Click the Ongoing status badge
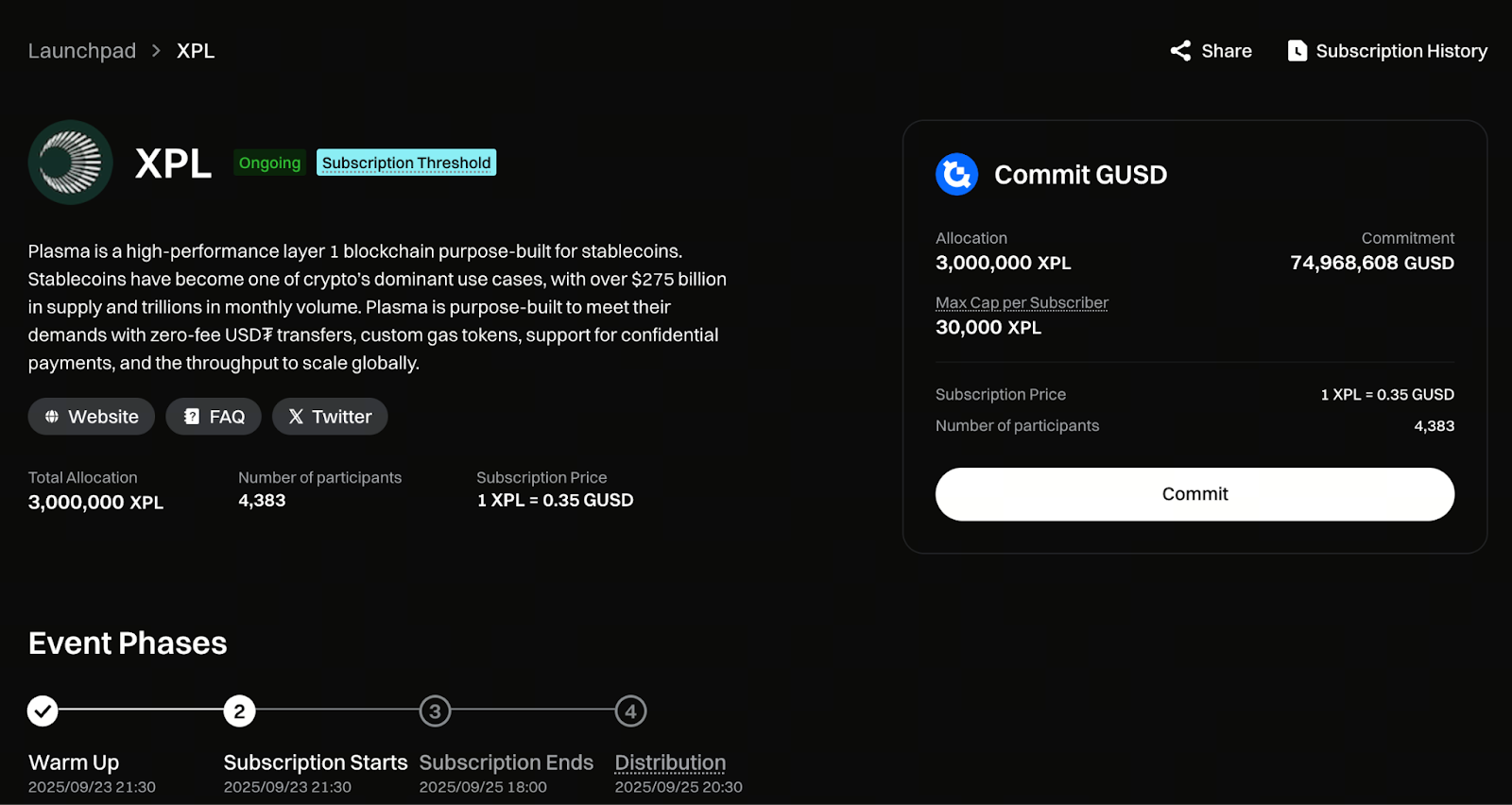The width and height of the screenshot is (1512, 805). click(269, 163)
